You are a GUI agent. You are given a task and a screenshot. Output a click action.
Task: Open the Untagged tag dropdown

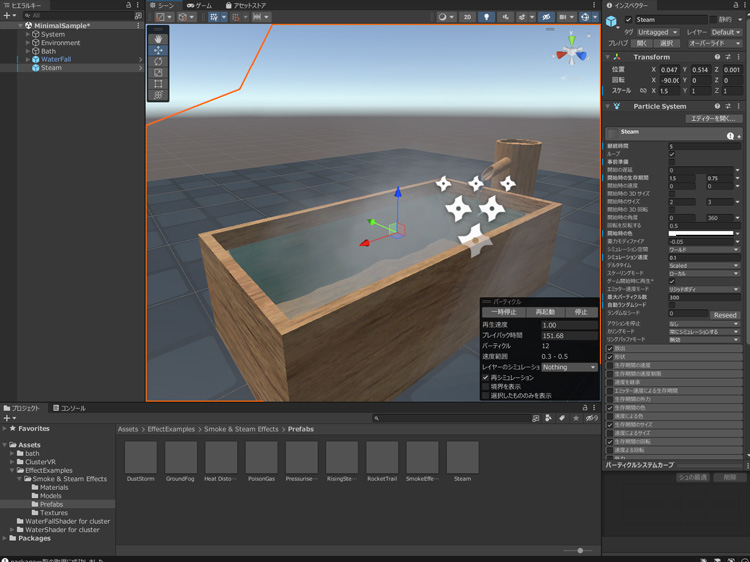658,32
